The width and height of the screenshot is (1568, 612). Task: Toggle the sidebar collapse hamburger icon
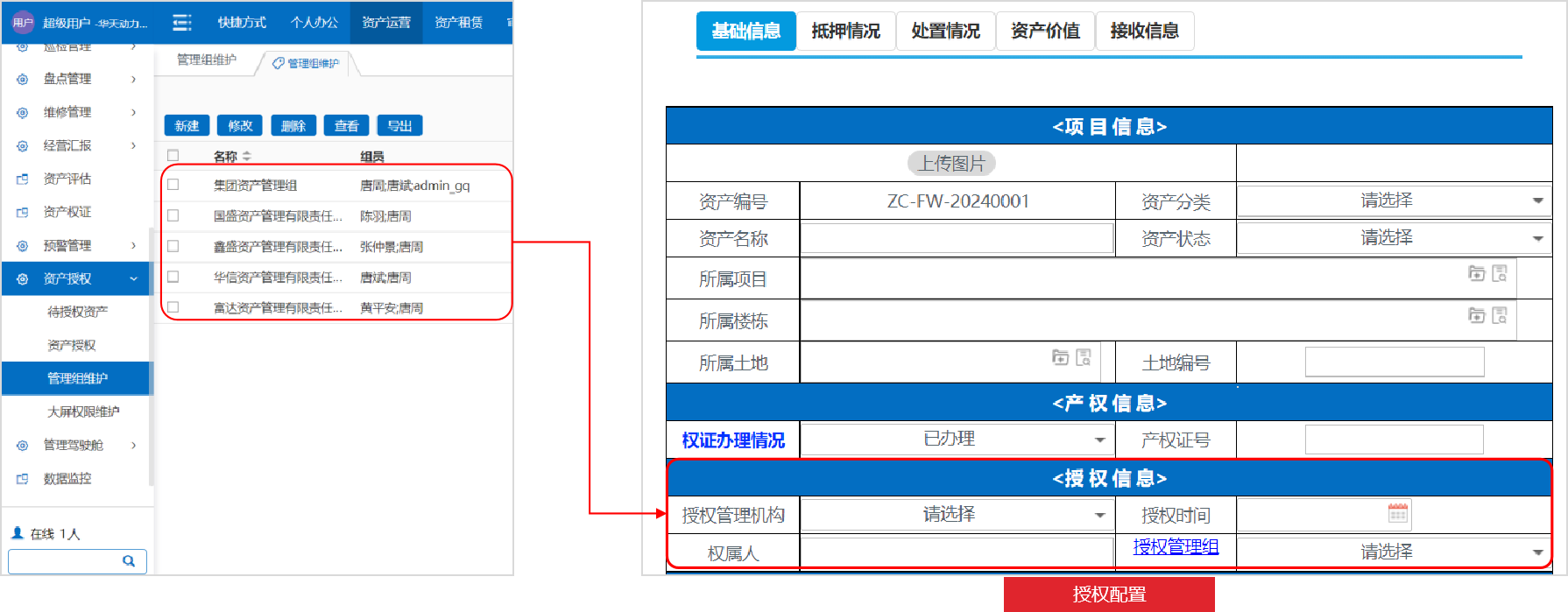coord(181,23)
